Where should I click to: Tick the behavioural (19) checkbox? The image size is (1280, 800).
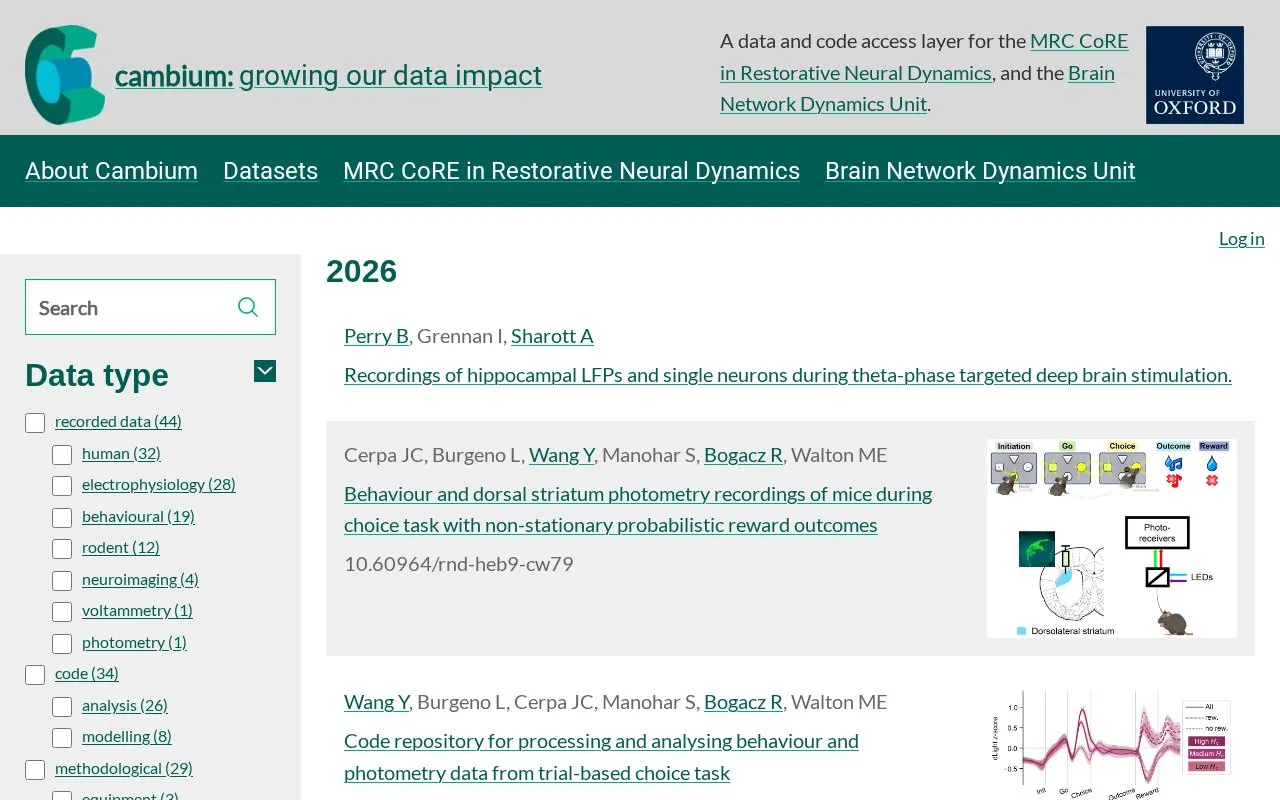62,517
